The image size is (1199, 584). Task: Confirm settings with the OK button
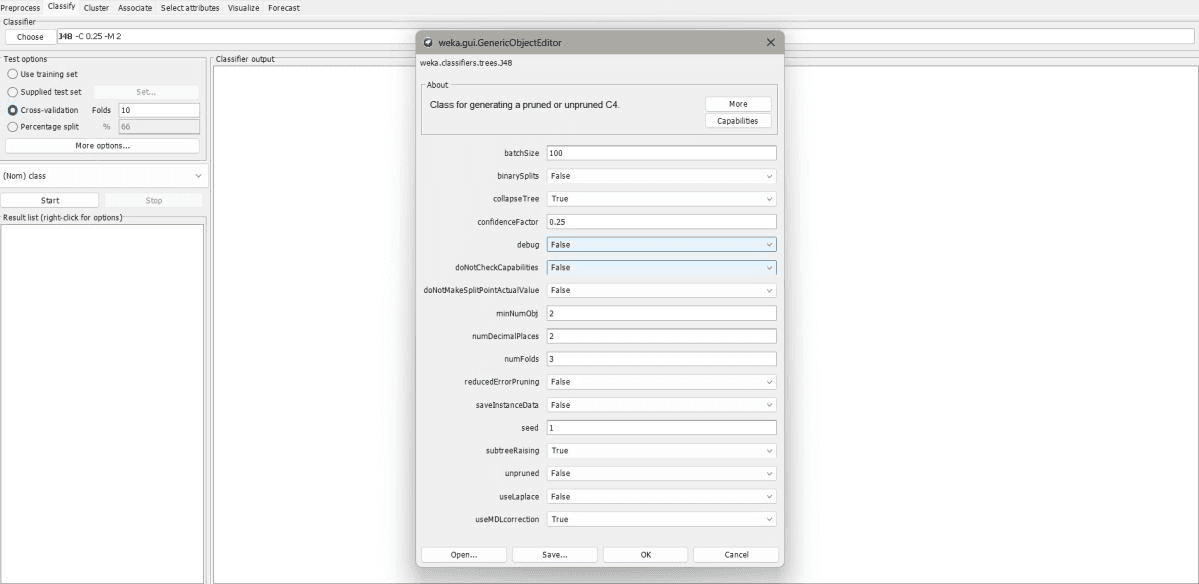[645, 555]
